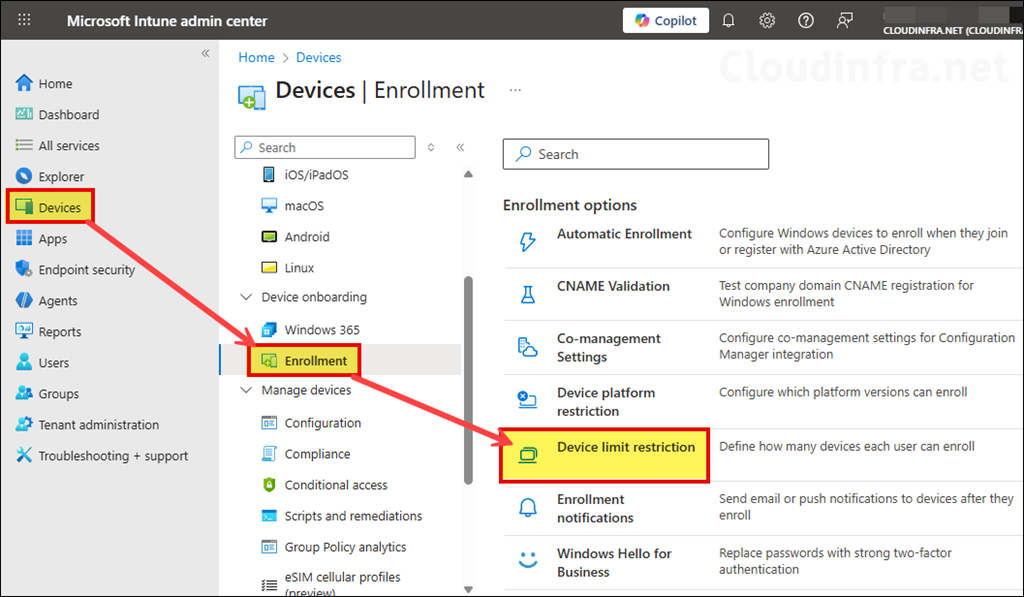Collapse the left navigation pane
This screenshot has width=1024, height=597.
(205, 54)
